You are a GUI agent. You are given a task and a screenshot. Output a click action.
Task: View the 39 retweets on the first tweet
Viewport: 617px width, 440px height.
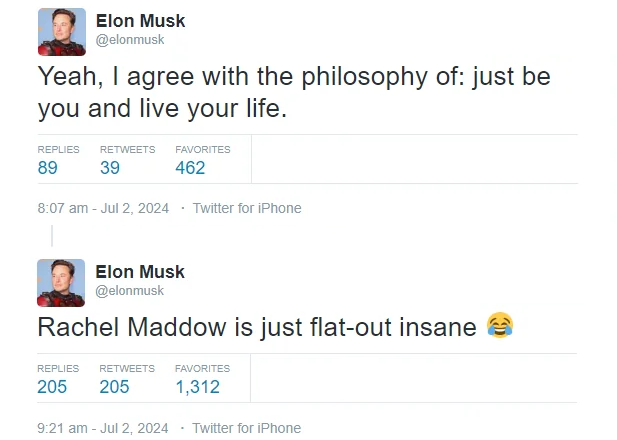pyautogui.click(x=110, y=168)
